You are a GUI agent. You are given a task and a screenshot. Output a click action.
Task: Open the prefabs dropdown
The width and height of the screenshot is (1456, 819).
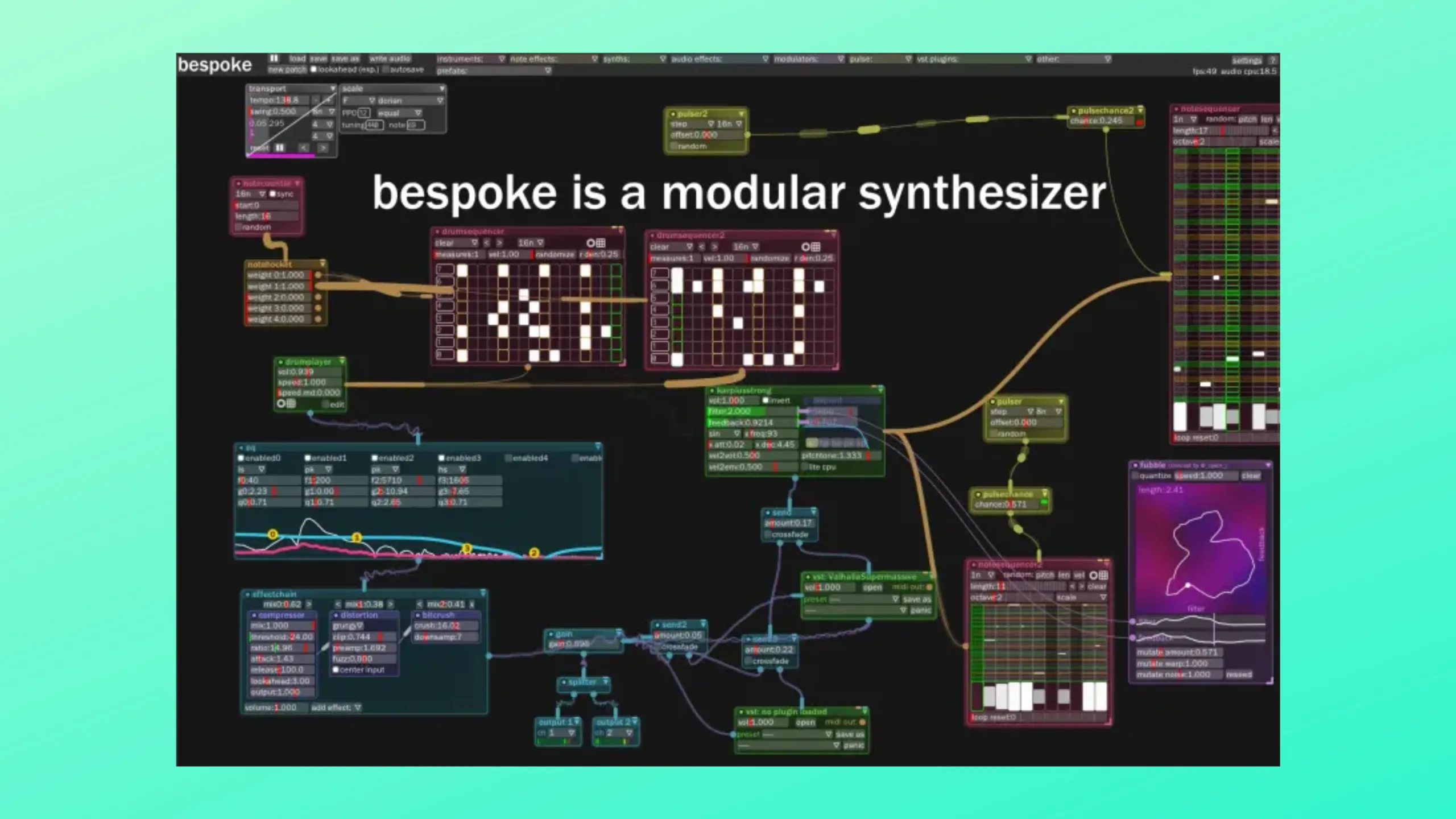coord(494,71)
